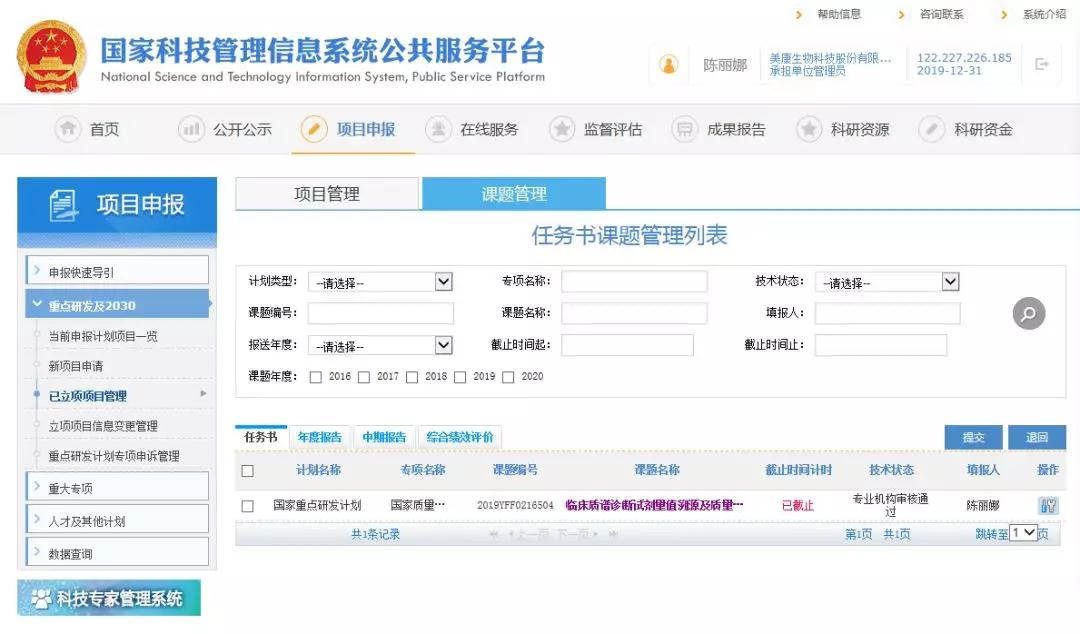This screenshot has height=634, width=1080.
Task: Click the user avatar icon
Action: pos(668,65)
